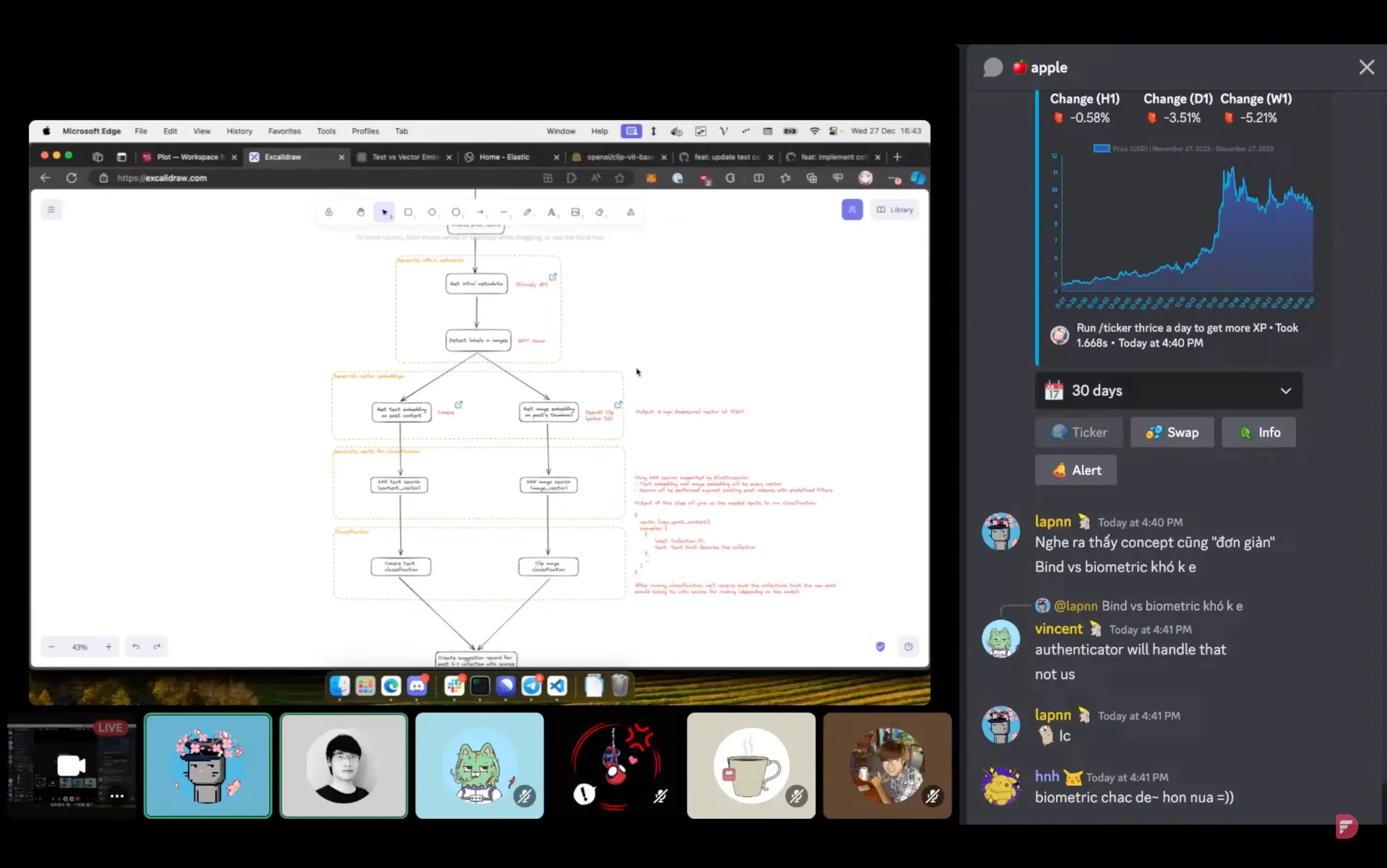Open the Excalidraw live collaboration button
This screenshot has width=1387, height=868.
click(x=852, y=209)
